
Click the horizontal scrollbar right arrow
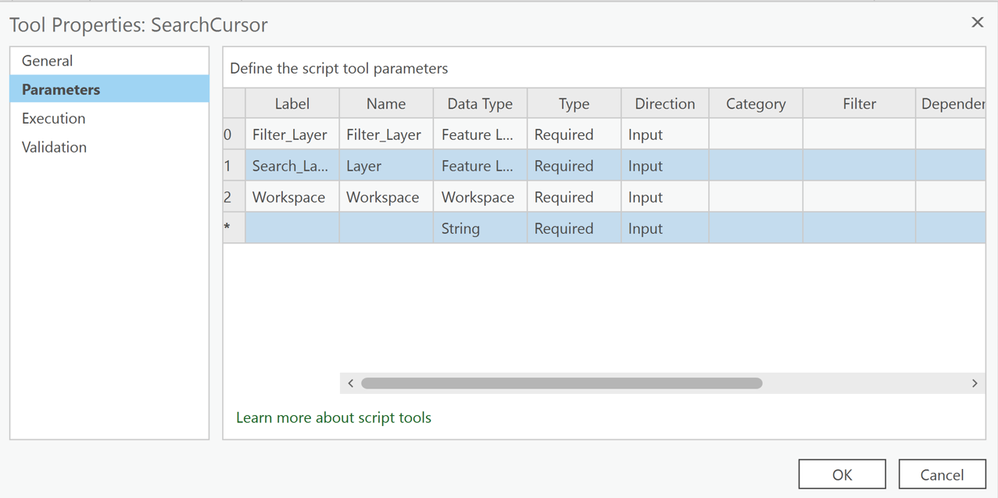[974, 383]
